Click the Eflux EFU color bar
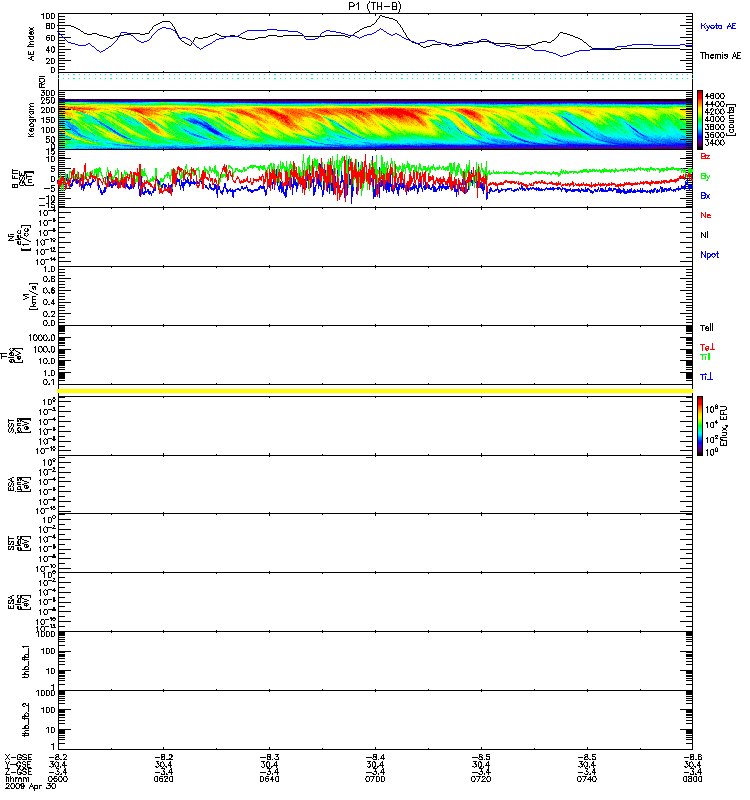 pyautogui.click(x=699, y=426)
